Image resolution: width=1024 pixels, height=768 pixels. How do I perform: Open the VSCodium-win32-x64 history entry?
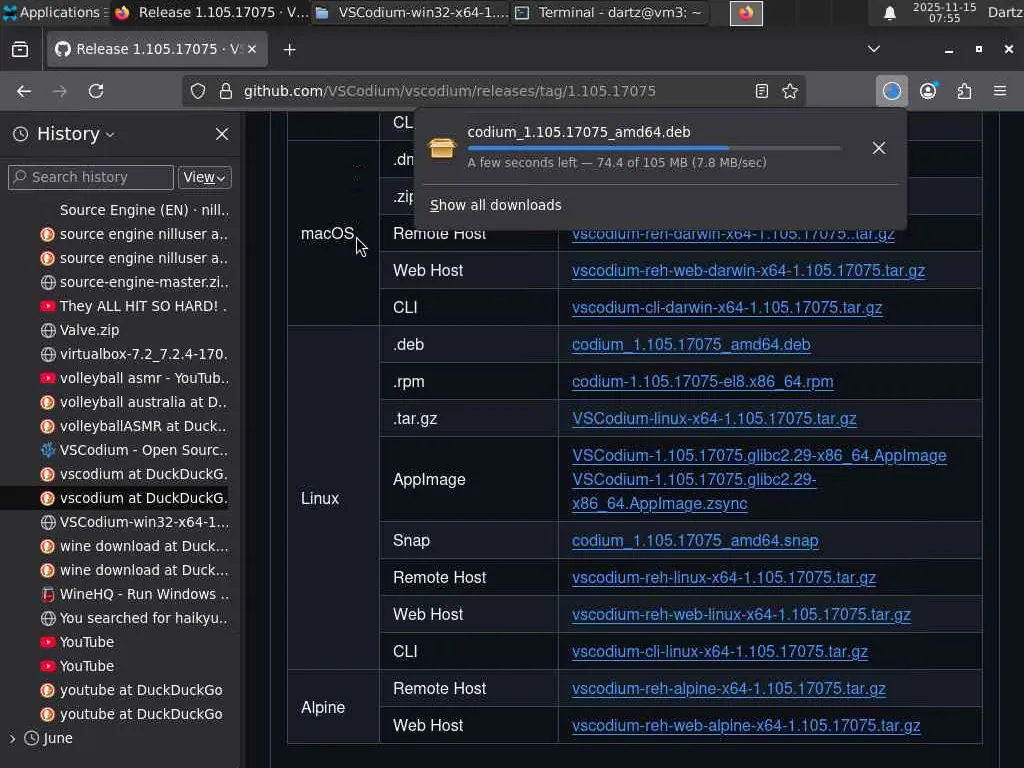tap(136, 522)
